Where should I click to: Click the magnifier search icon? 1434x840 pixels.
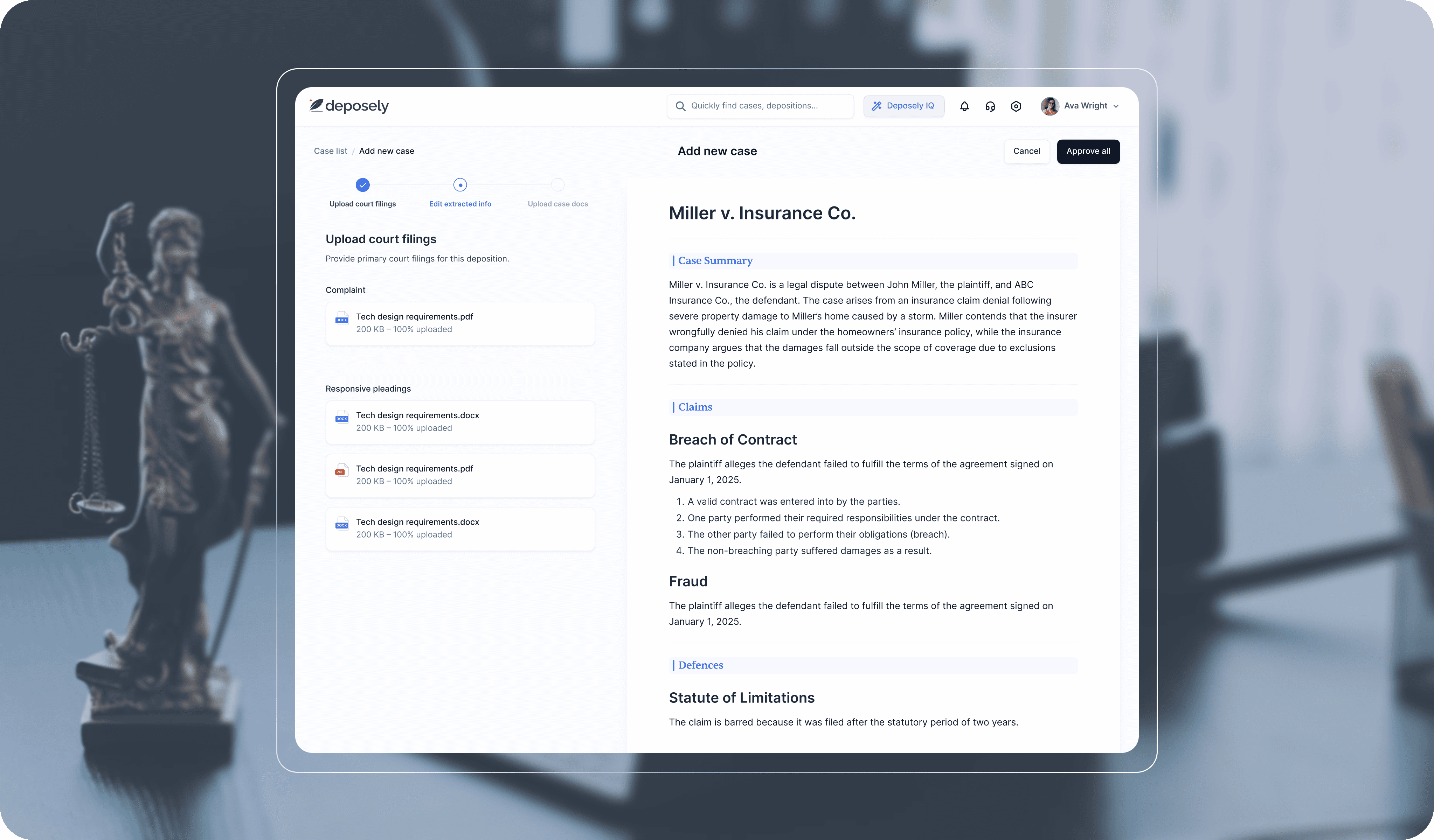coord(680,106)
